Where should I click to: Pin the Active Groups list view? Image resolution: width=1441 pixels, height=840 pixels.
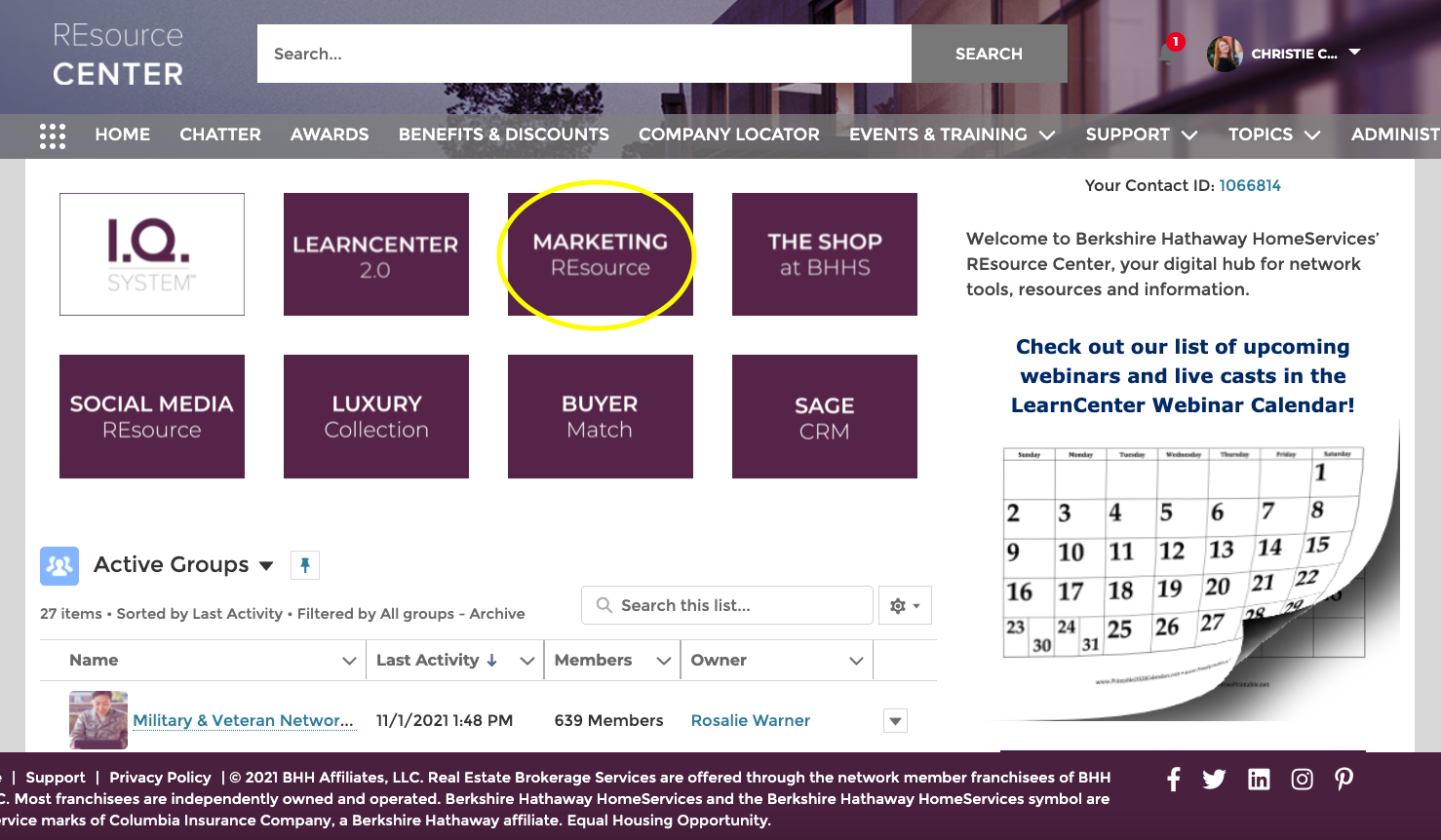[x=305, y=565]
